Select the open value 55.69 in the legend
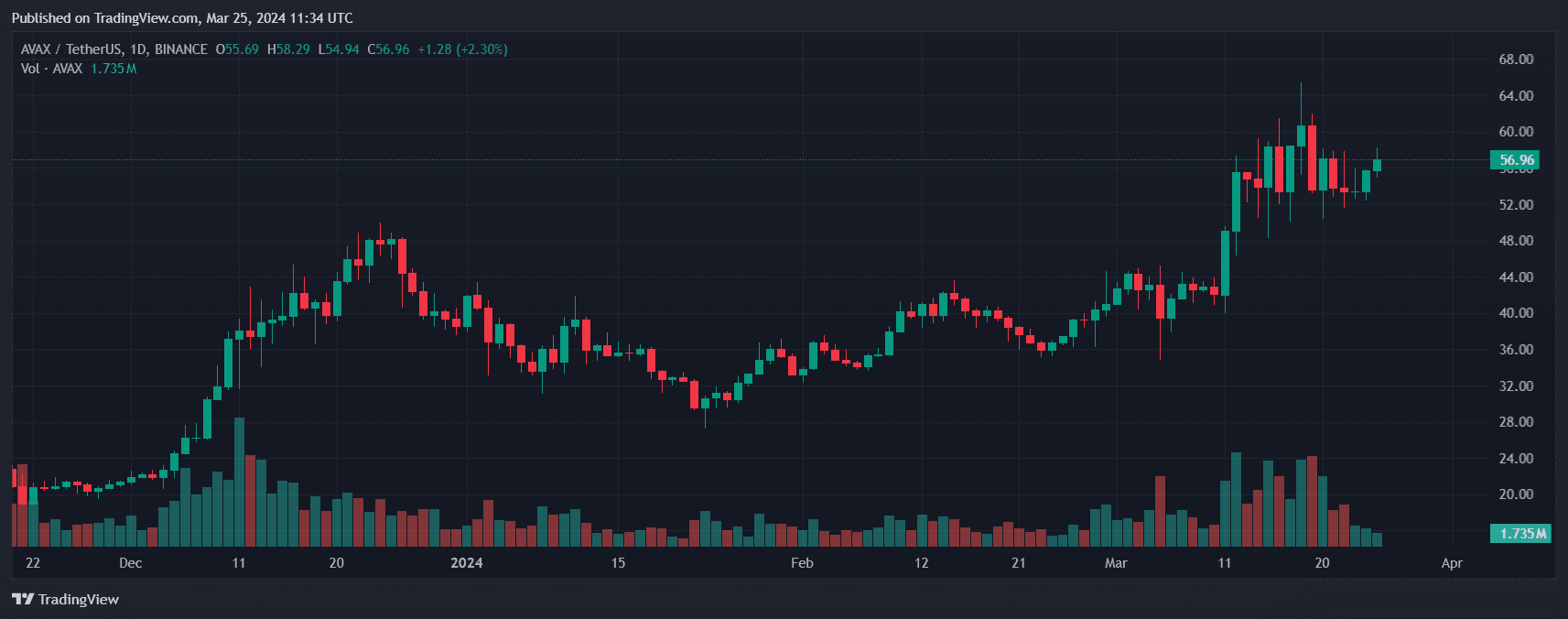 242,49
